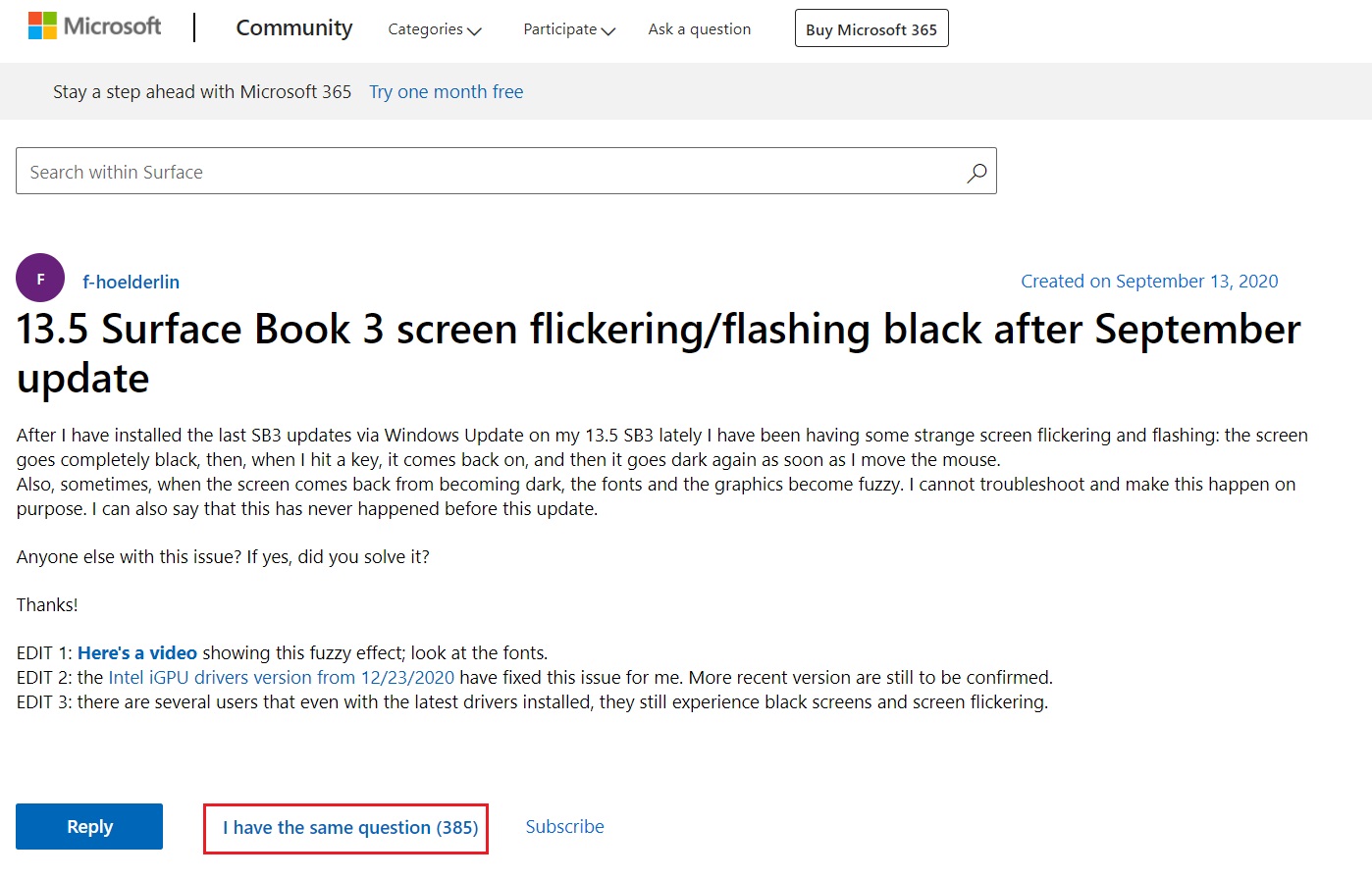Click the search magnifier icon
This screenshot has width=1372, height=879.
(x=976, y=173)
